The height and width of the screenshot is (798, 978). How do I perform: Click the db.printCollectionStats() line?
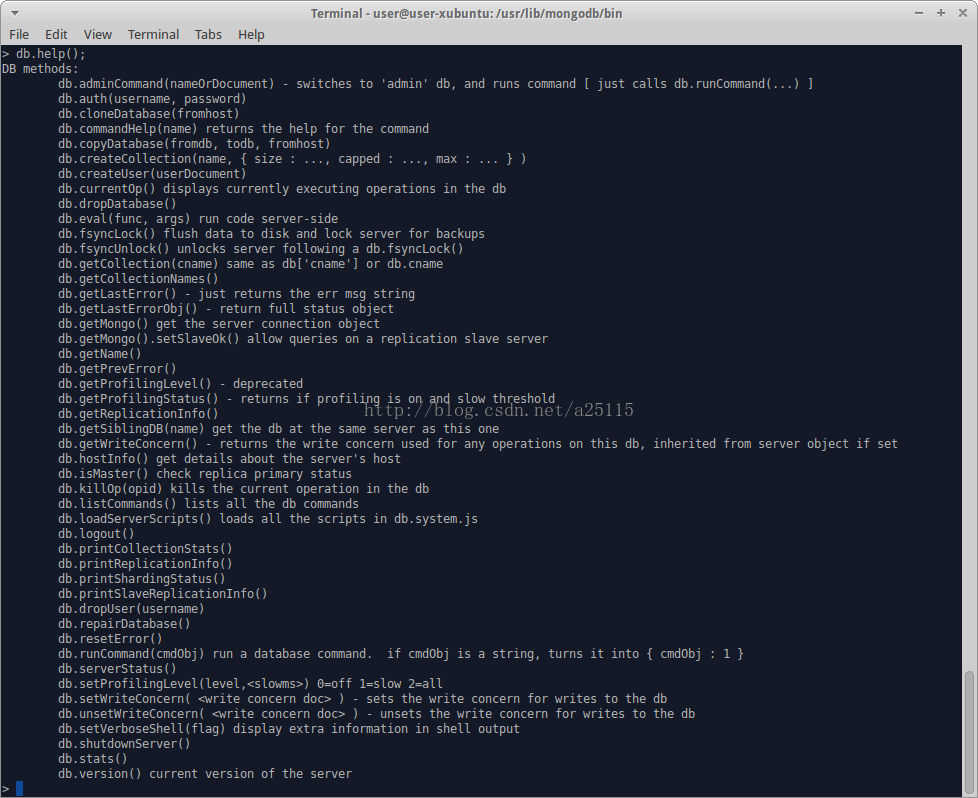145,548
